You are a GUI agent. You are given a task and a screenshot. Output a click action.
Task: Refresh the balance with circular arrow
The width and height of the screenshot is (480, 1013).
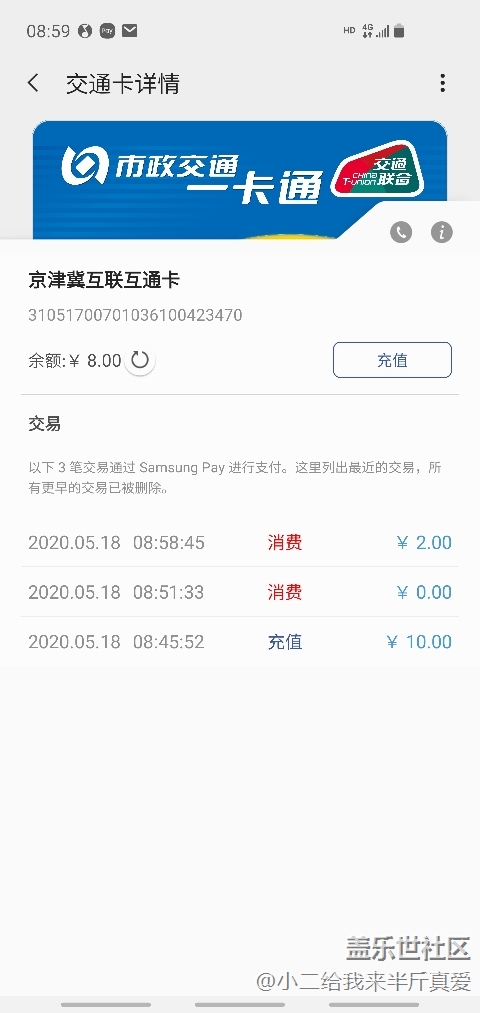tap(140, 360)
